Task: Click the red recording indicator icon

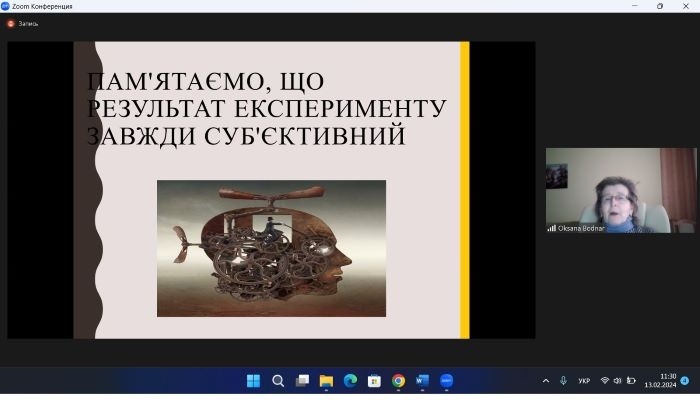Action: point(11,23)
